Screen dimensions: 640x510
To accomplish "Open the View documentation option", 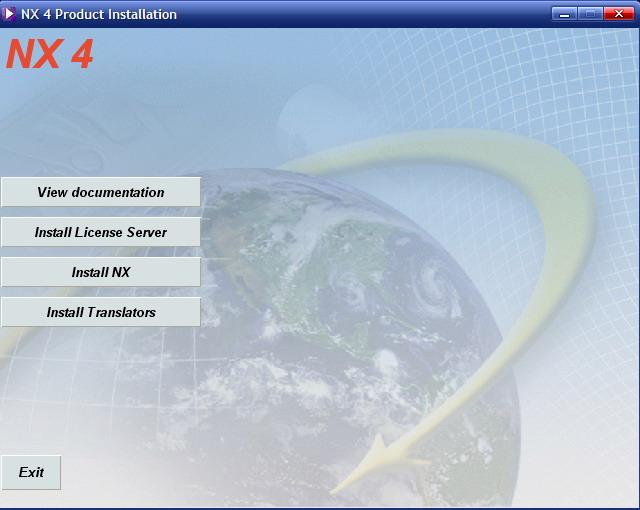I will coord(101,192).
